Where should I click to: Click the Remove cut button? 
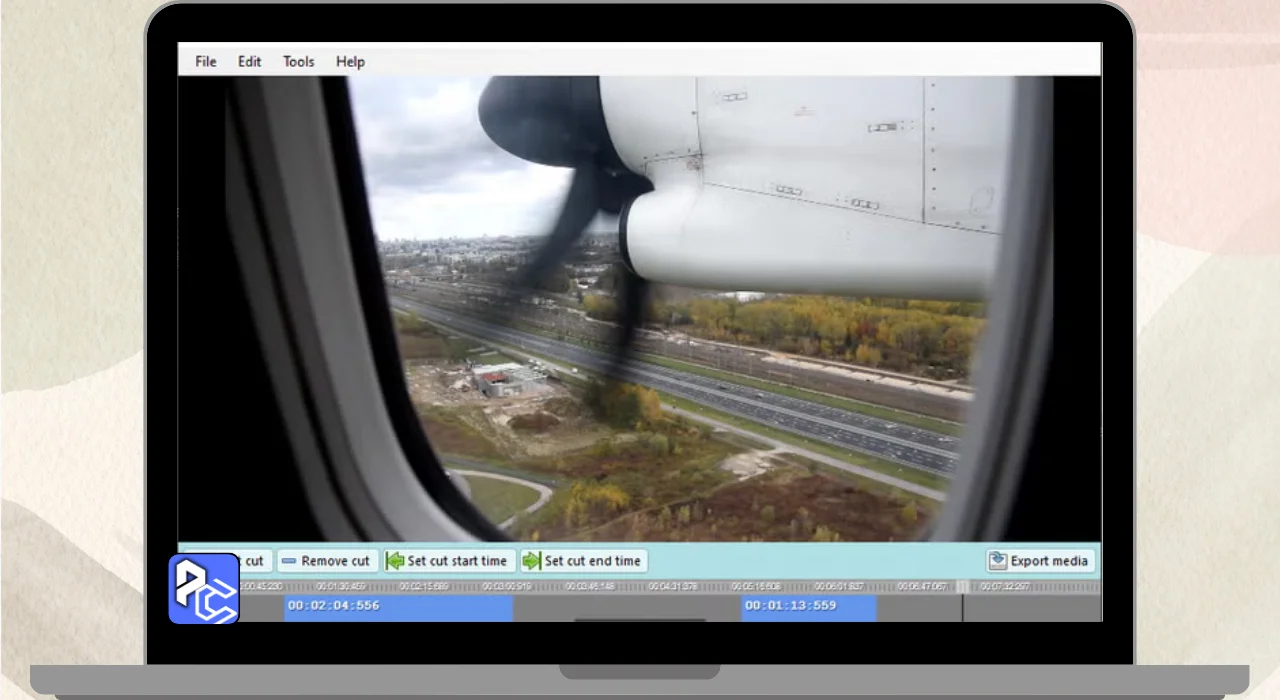(326, 561)
